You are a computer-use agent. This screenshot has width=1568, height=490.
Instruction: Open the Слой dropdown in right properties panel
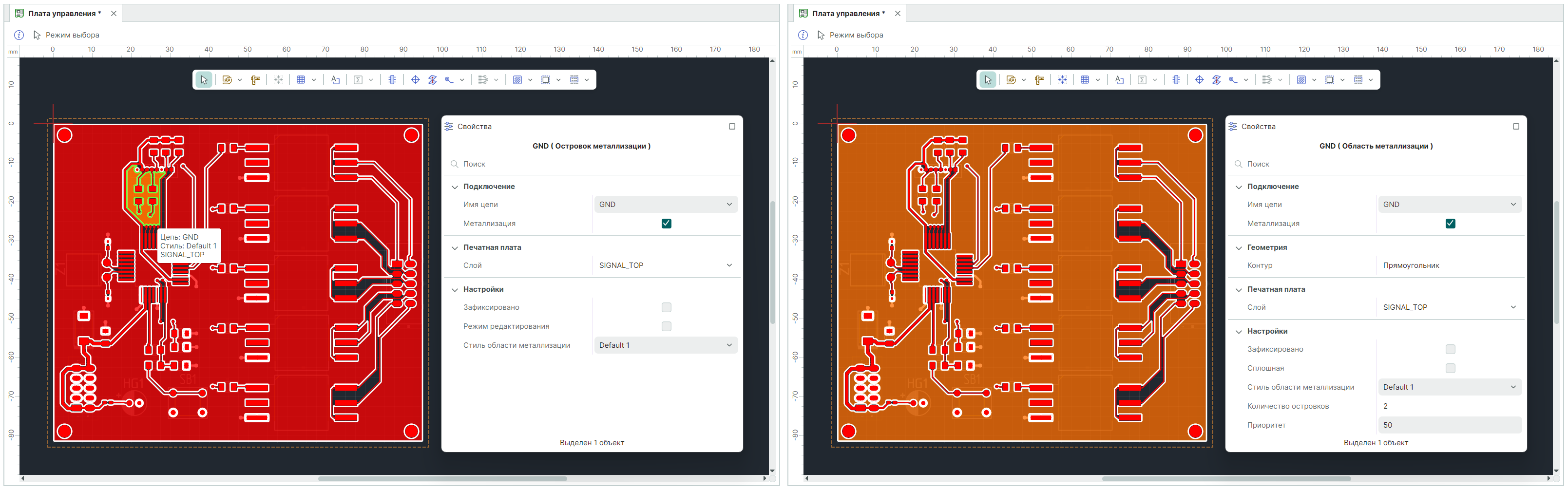point(1449,307)
